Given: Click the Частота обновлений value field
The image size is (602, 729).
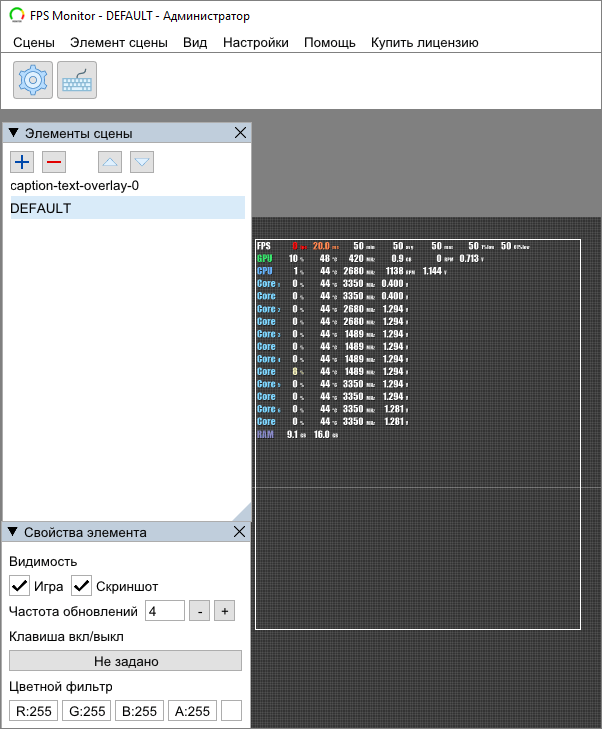Looking at the screenshot, I should coord(165,611).
